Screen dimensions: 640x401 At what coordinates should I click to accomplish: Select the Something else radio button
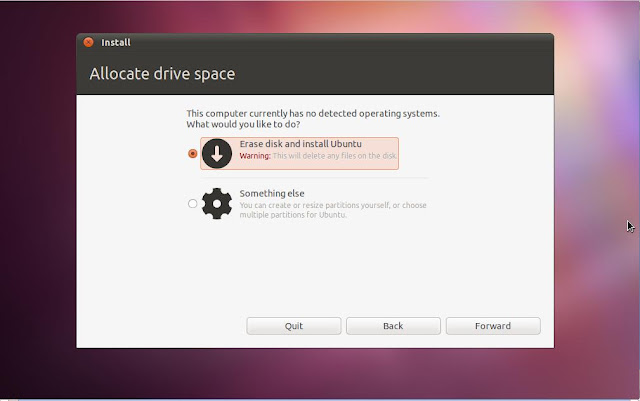coord(193,203)
